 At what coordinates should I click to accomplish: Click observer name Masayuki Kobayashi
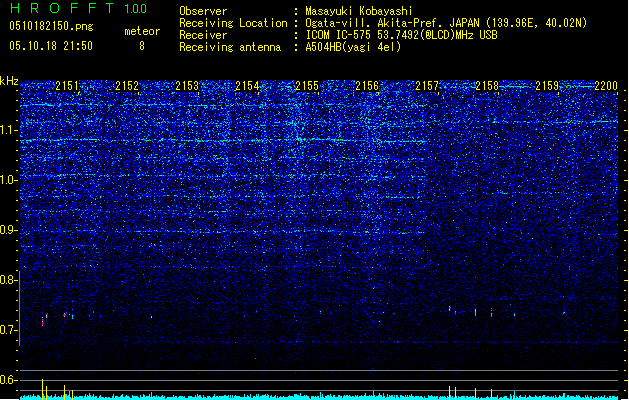[x=359, y=11]
